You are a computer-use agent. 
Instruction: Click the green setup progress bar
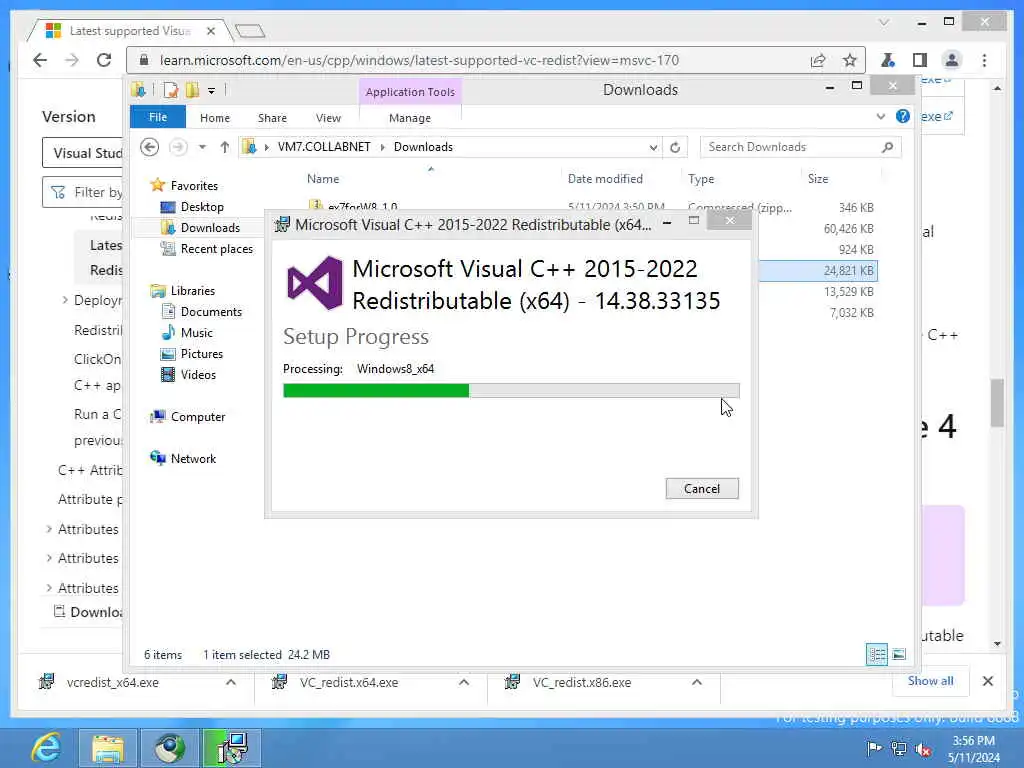click(511, 391)
